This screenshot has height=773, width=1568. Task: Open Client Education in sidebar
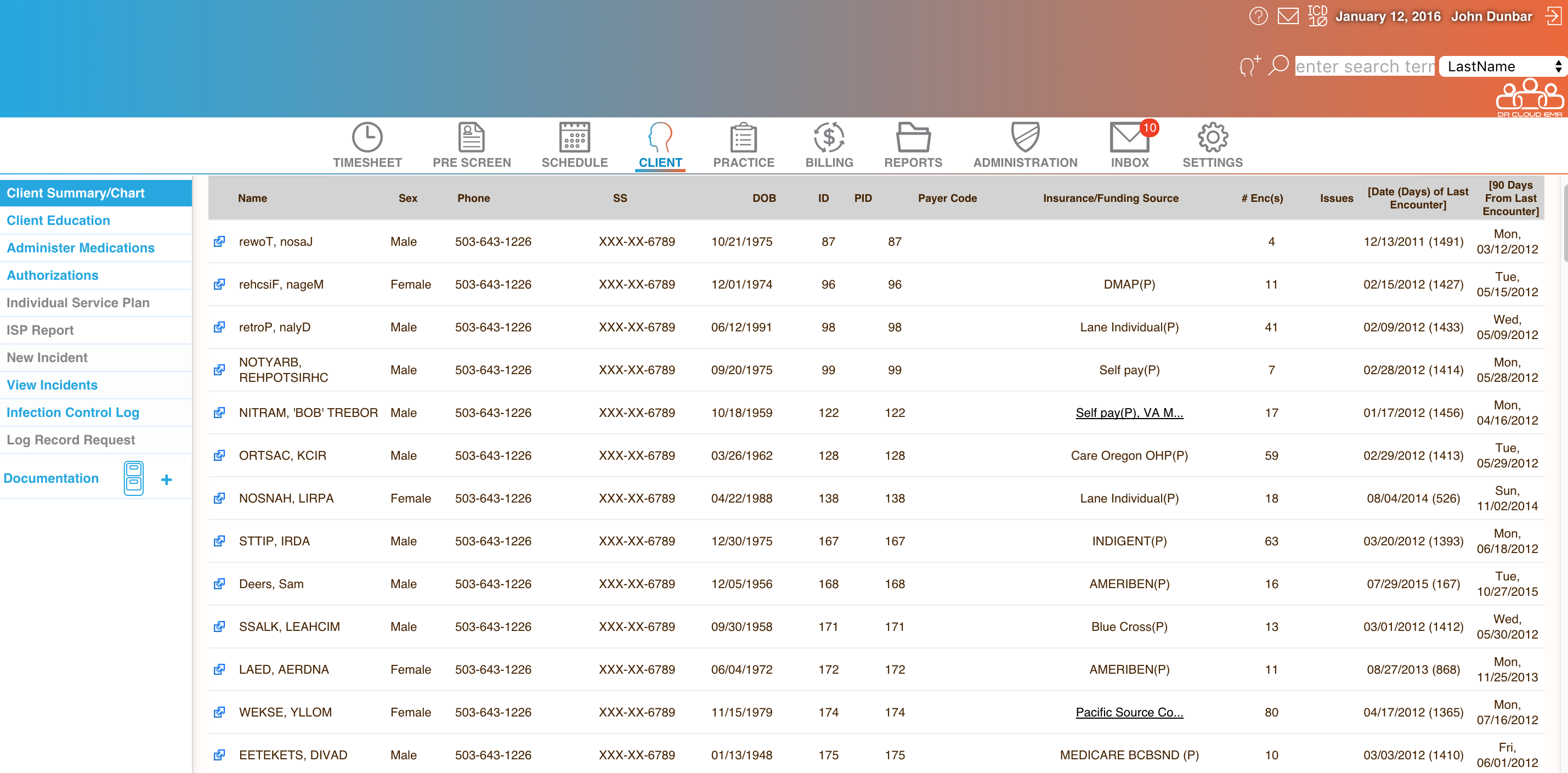[59, 221]
